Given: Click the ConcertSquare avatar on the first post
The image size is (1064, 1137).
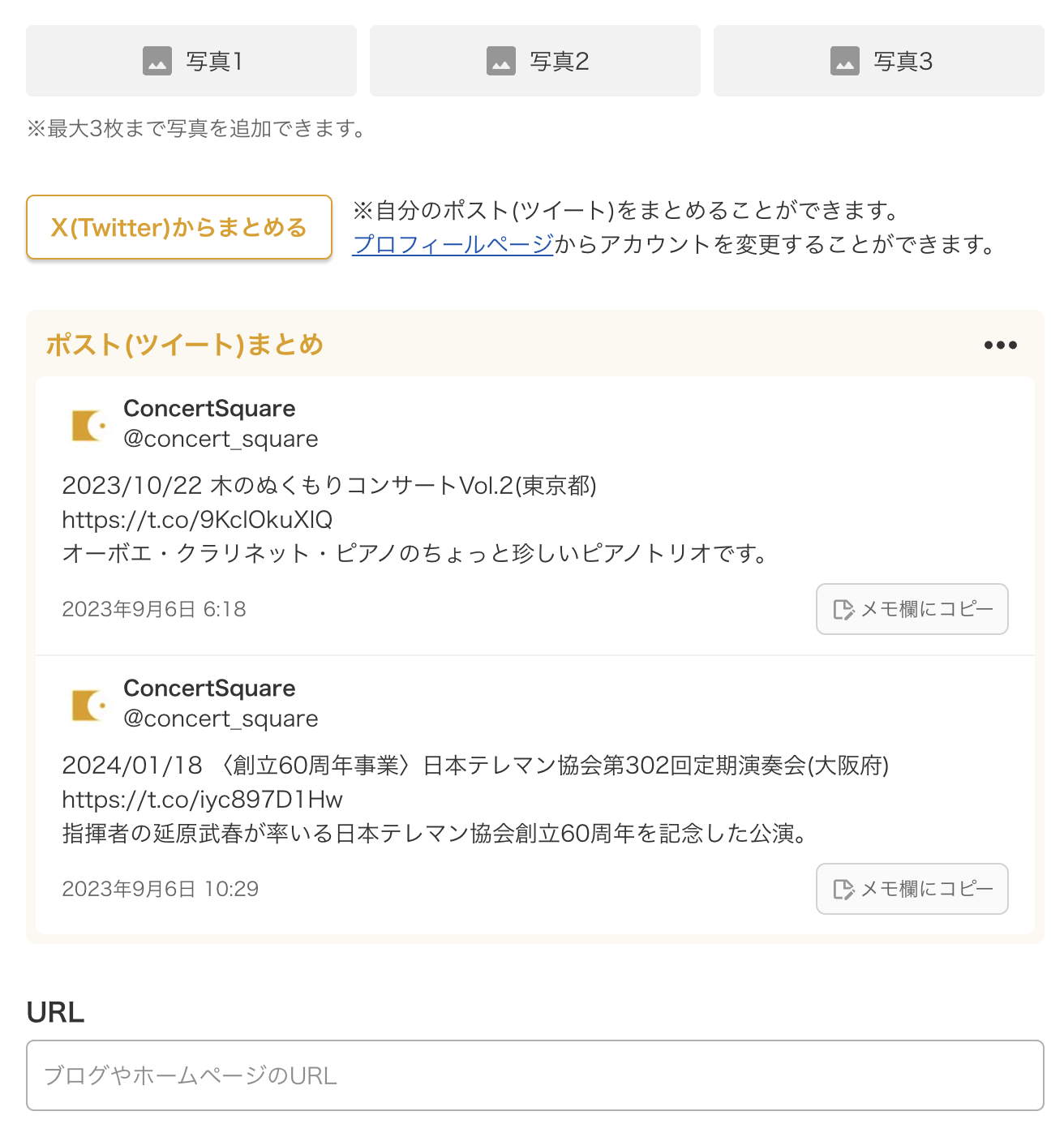Looking at the screenshot, I should (88, 425).
